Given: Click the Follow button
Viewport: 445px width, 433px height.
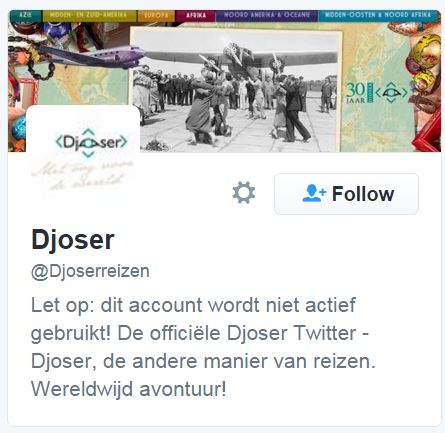Looking at the screenshot, I should tap(346, 194).
